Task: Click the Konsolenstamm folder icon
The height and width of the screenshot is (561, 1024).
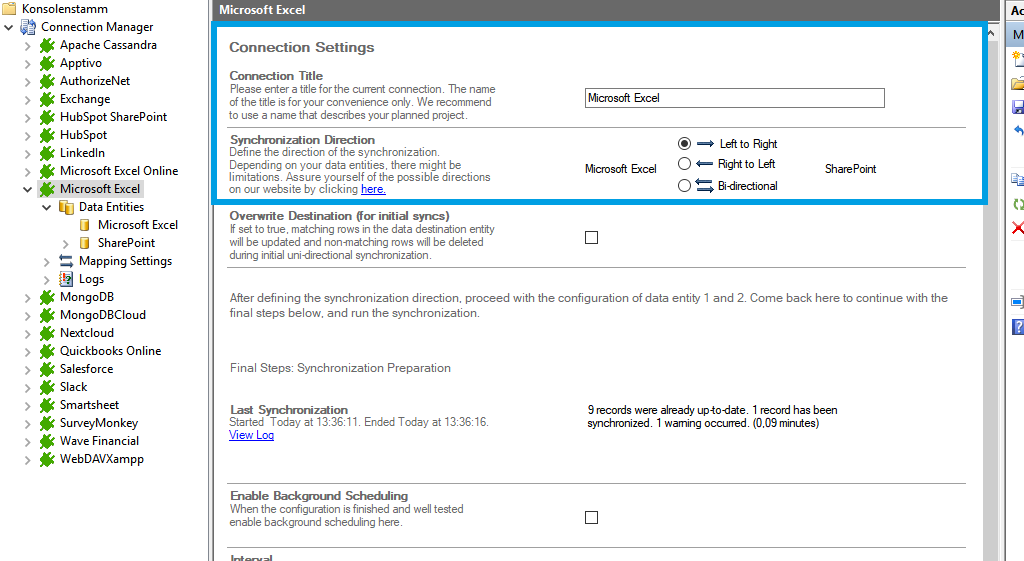Action: tap(9, 8)
